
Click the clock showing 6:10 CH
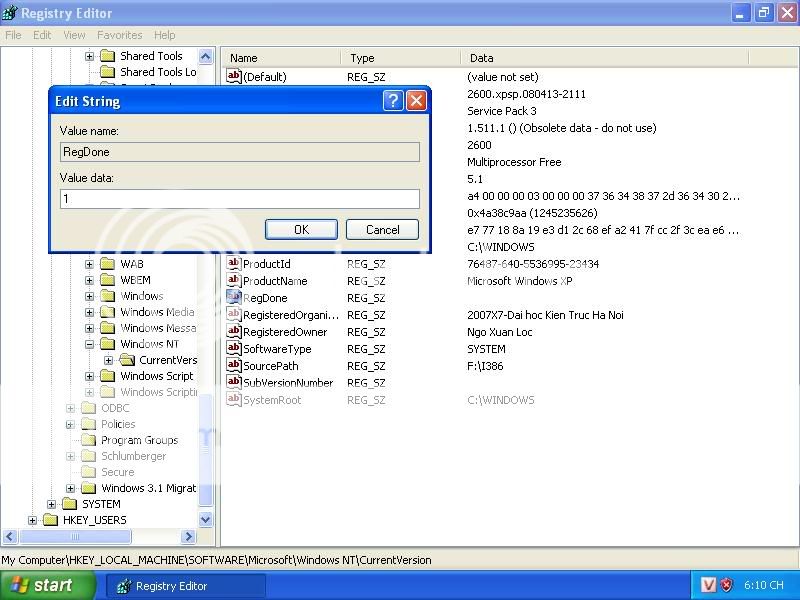pyautogui.click(x=763, y=585)
